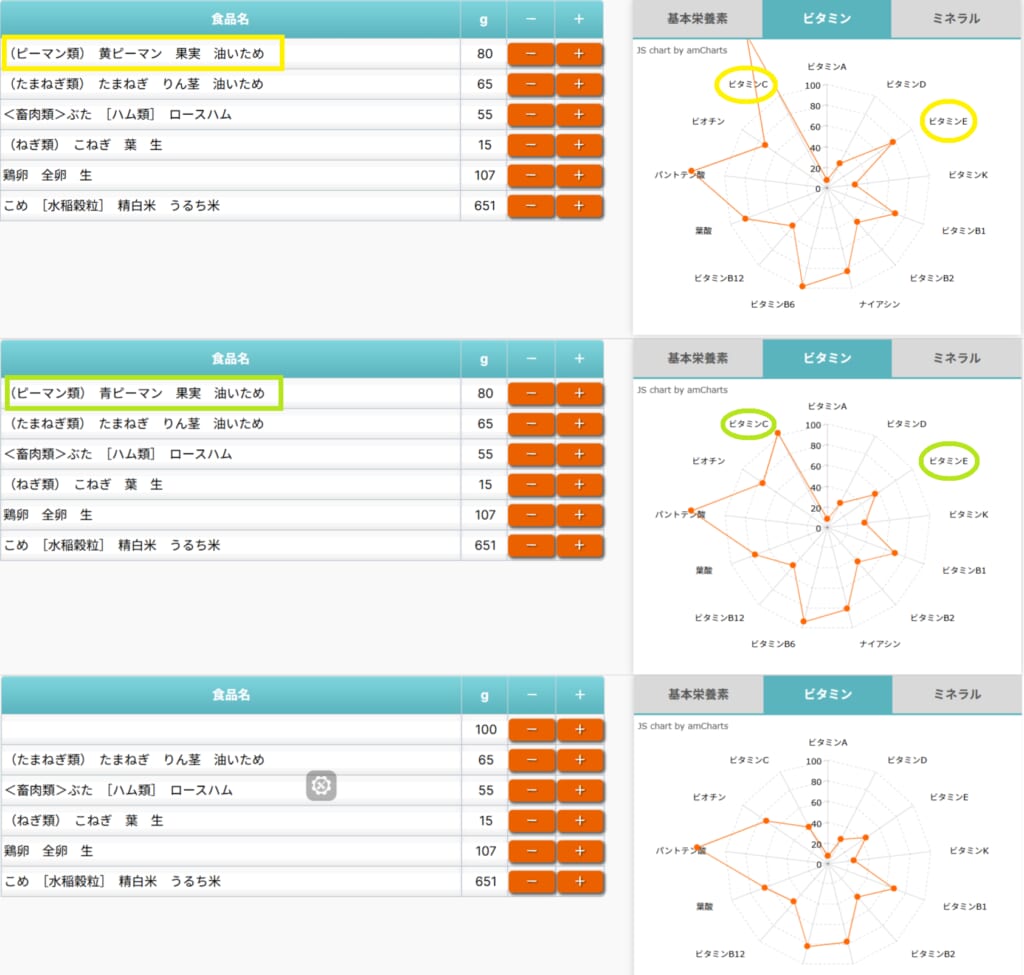Viewport: 1024px width, 975px height.
Task: In 青ピーマン table, decrease たまねぎ grams
Action: coord(532,424)
